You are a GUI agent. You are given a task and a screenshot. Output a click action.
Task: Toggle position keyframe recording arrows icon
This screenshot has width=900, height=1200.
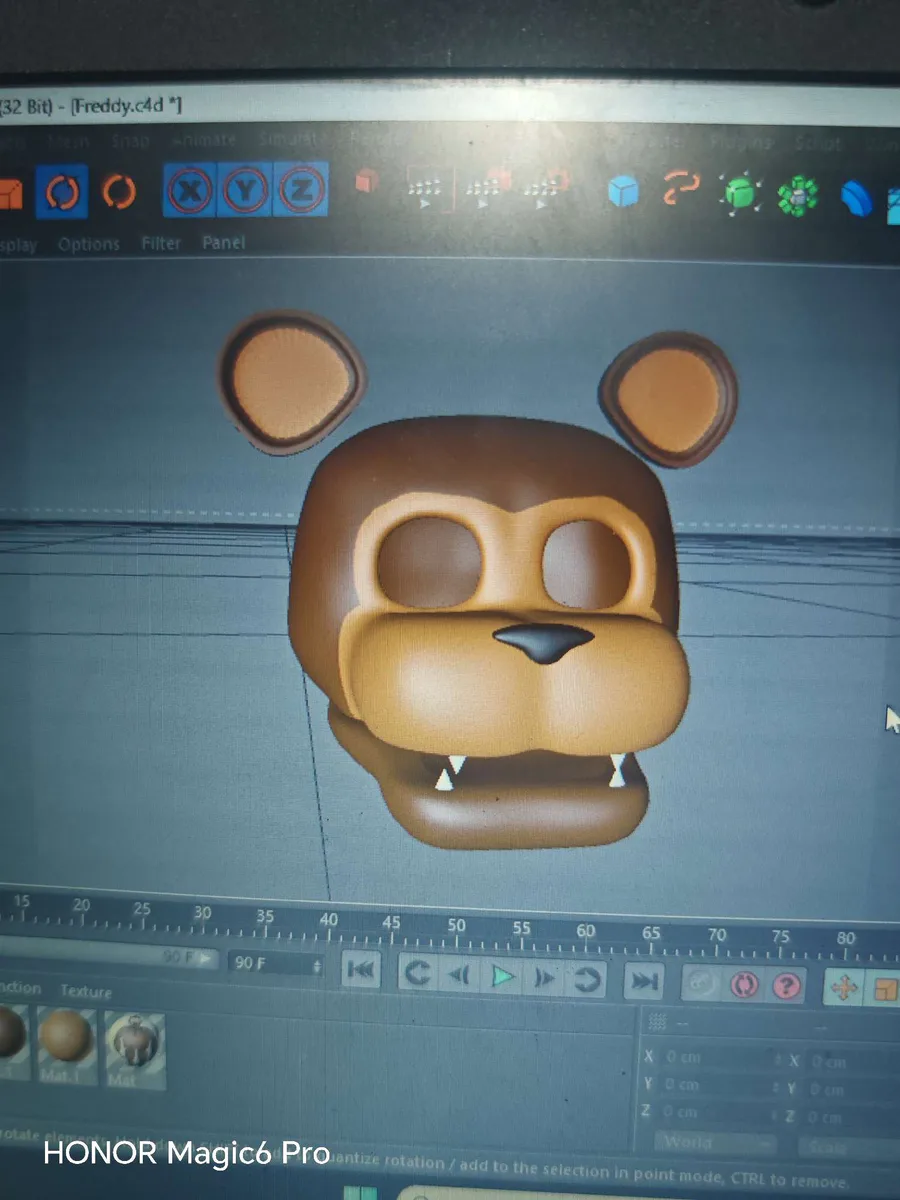tap(844, 989)
